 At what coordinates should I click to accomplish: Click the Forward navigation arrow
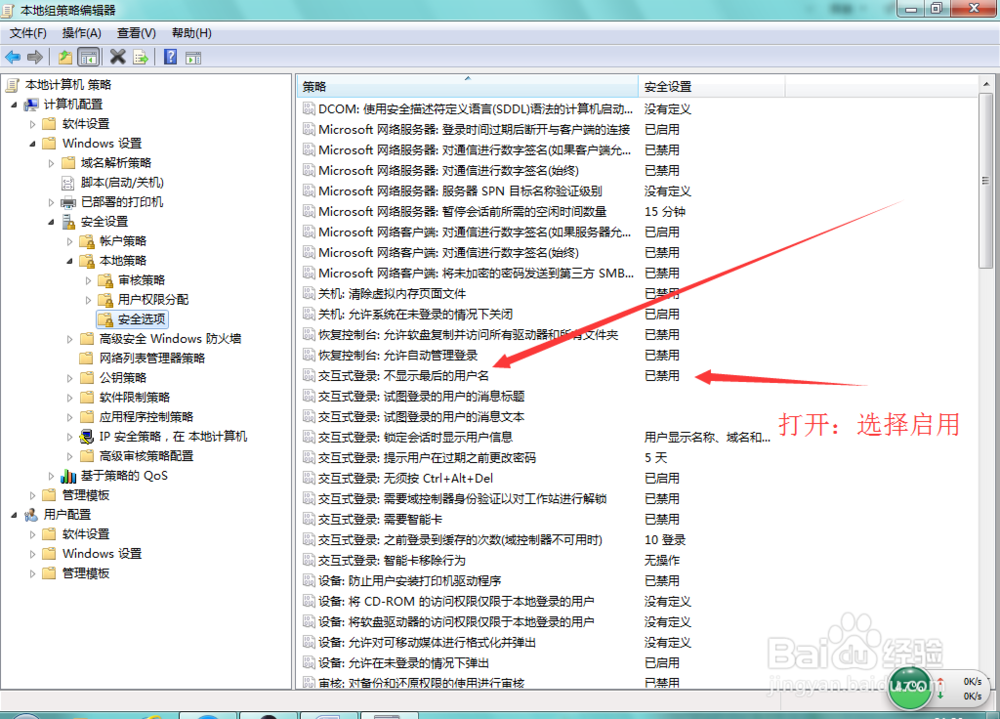point(34,57)
